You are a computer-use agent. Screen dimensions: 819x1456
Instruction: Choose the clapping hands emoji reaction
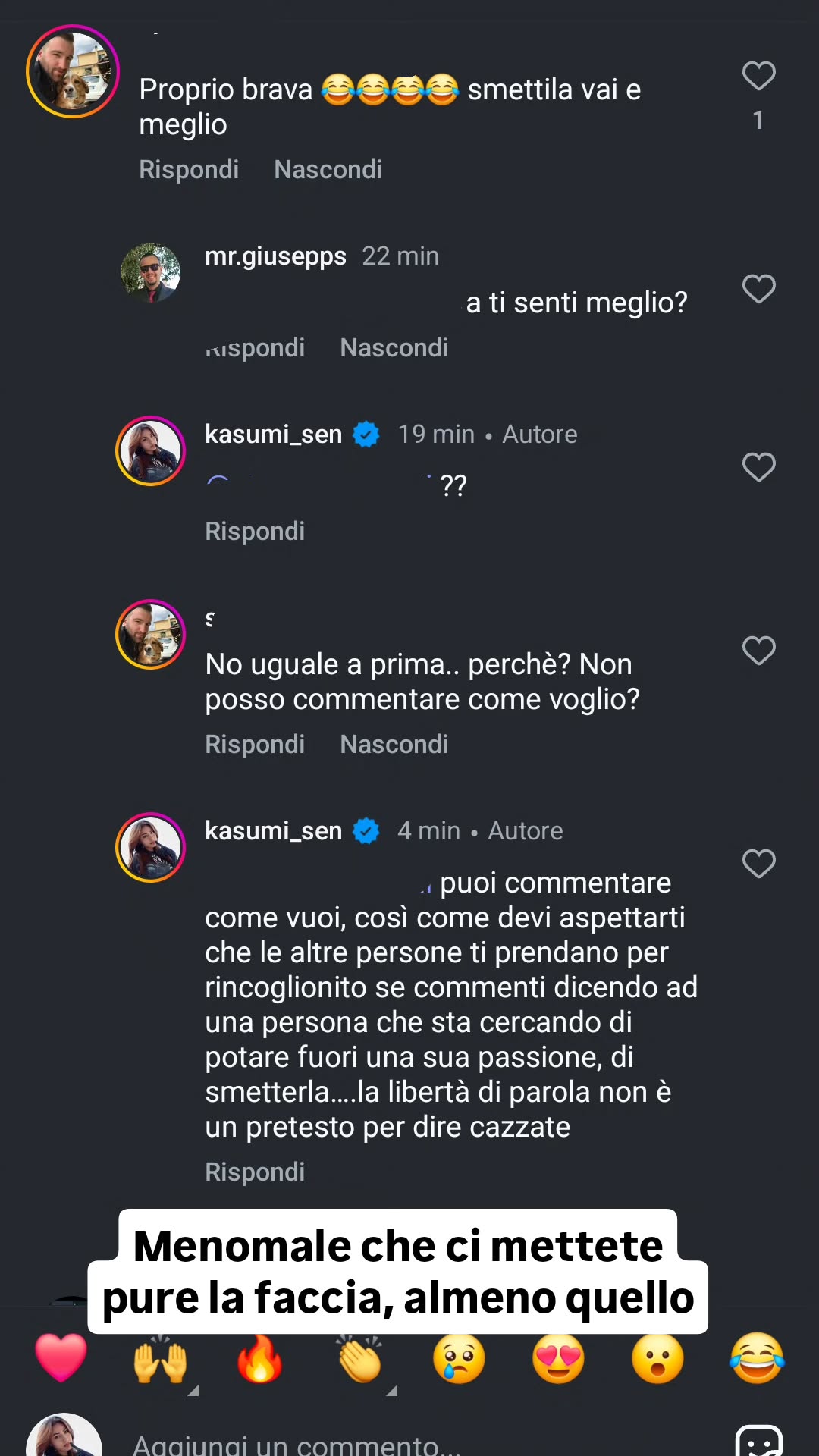[x=359, y=1359]
